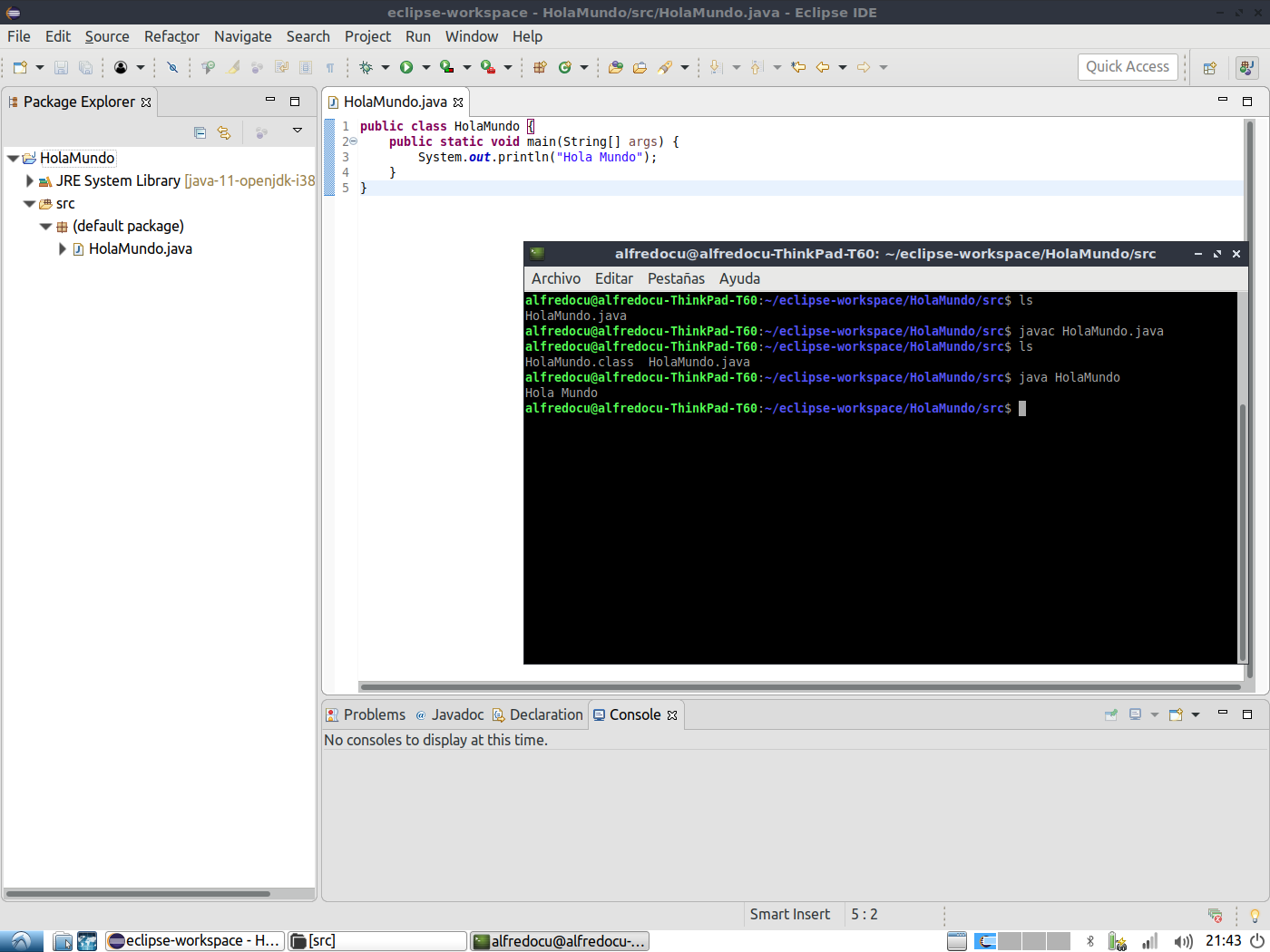Viewport: 1270px width, 952px height.
Task: Open the terminal Ayuda menu
Action: point(739,278)
